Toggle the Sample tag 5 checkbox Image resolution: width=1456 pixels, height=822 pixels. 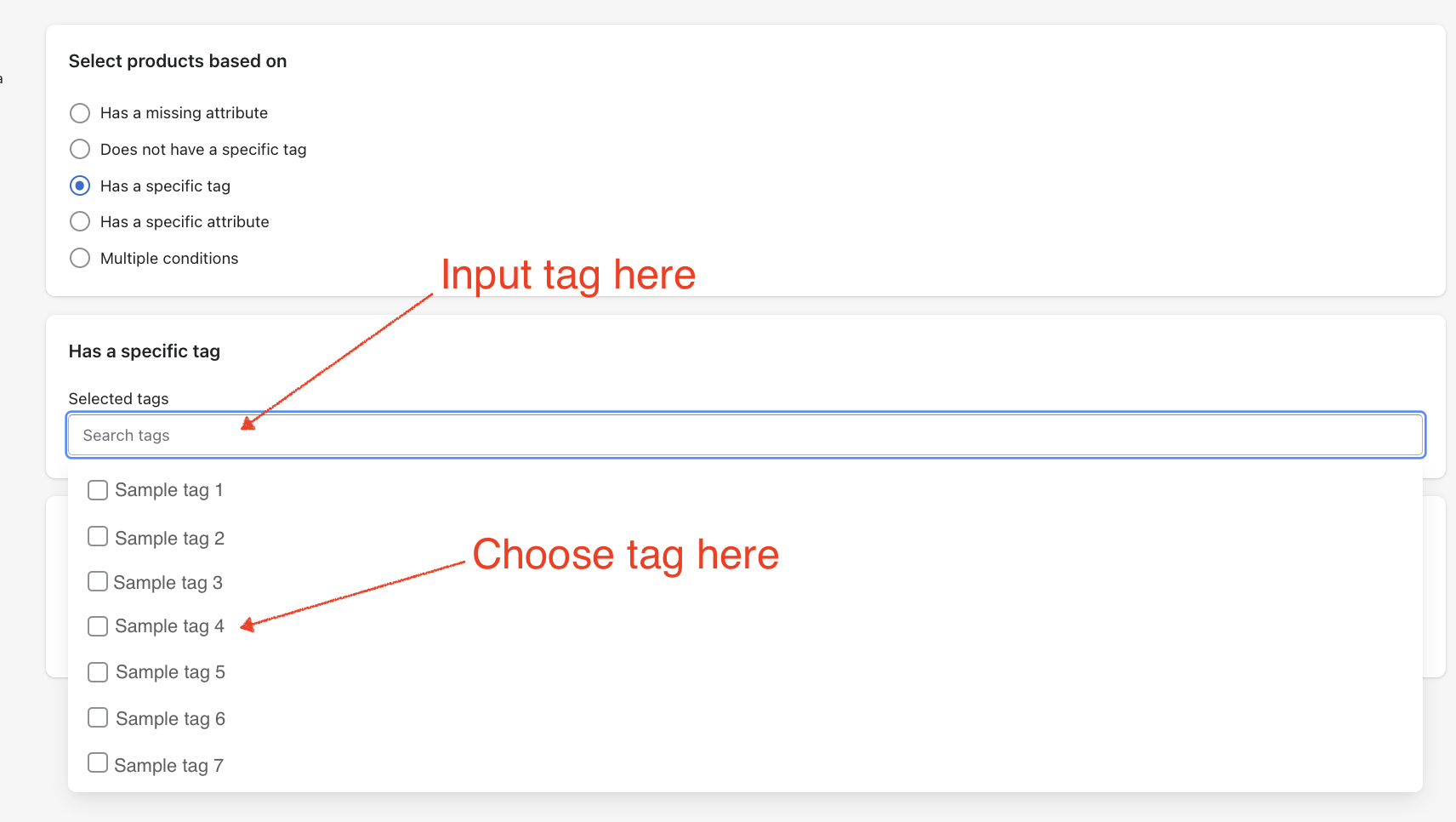tap(98, 672)
